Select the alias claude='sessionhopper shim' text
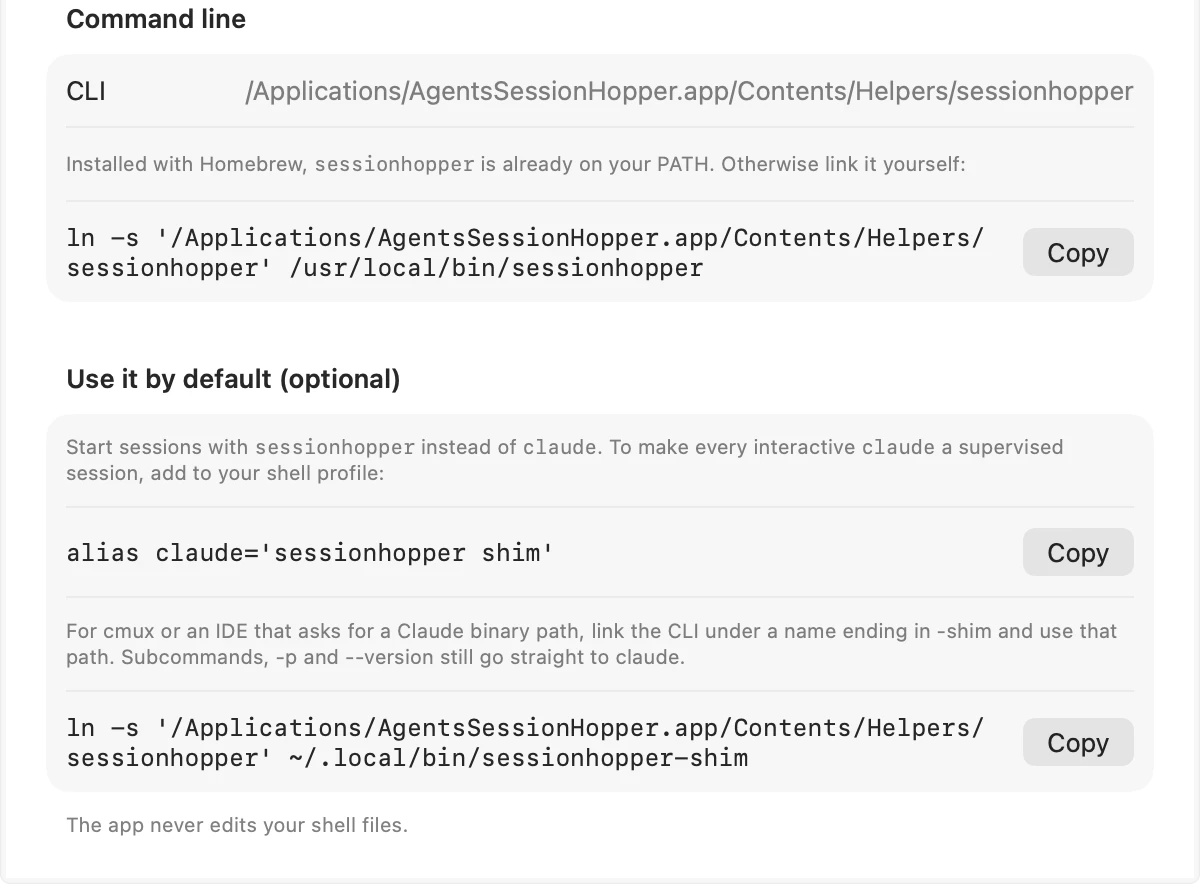 point(310,552)
